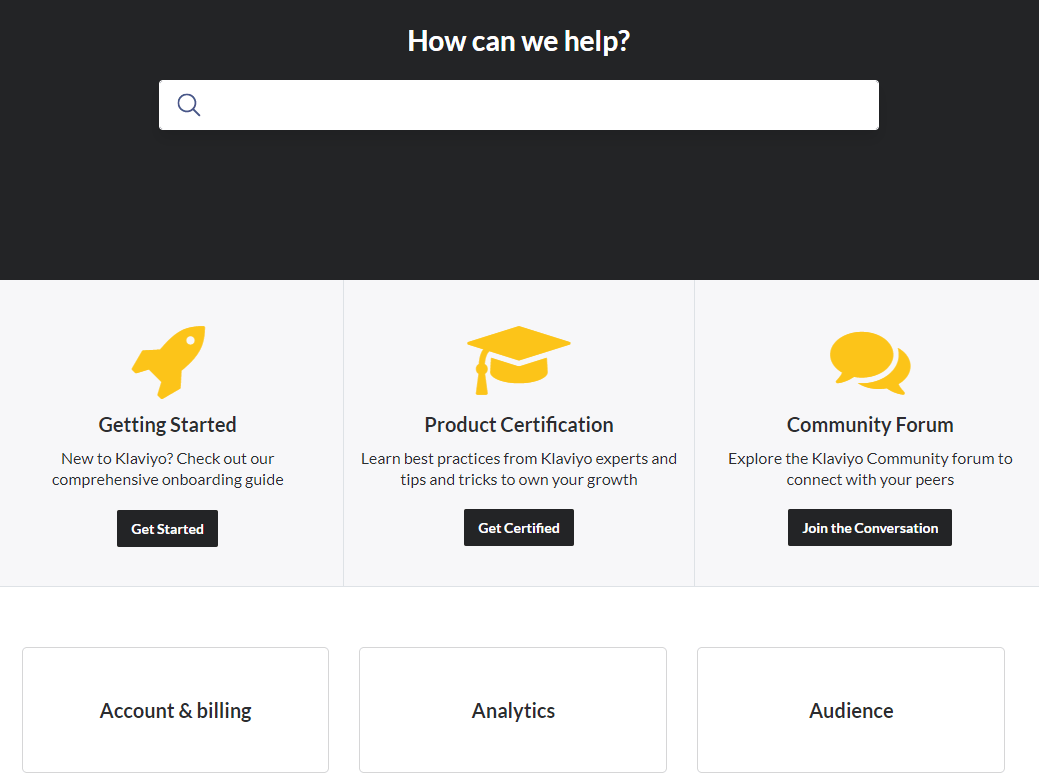Viewport: 1039px width, 778px height.
Task: Click the "New to Klaviyo? Check out our" text
Action: (x=168, y=459)
